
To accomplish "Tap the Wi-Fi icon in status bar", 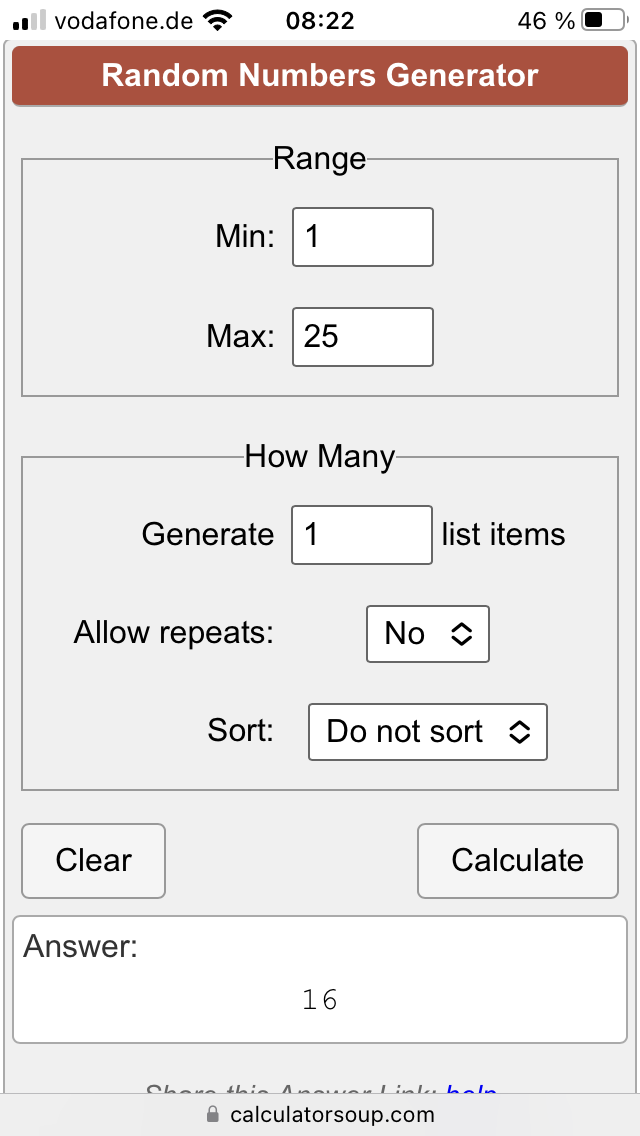I will (215, 20).
